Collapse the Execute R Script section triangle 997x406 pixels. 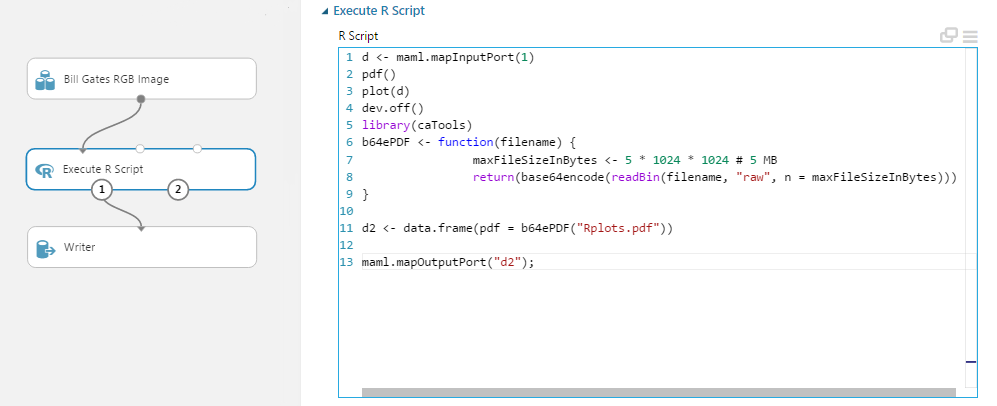point(326,11)
